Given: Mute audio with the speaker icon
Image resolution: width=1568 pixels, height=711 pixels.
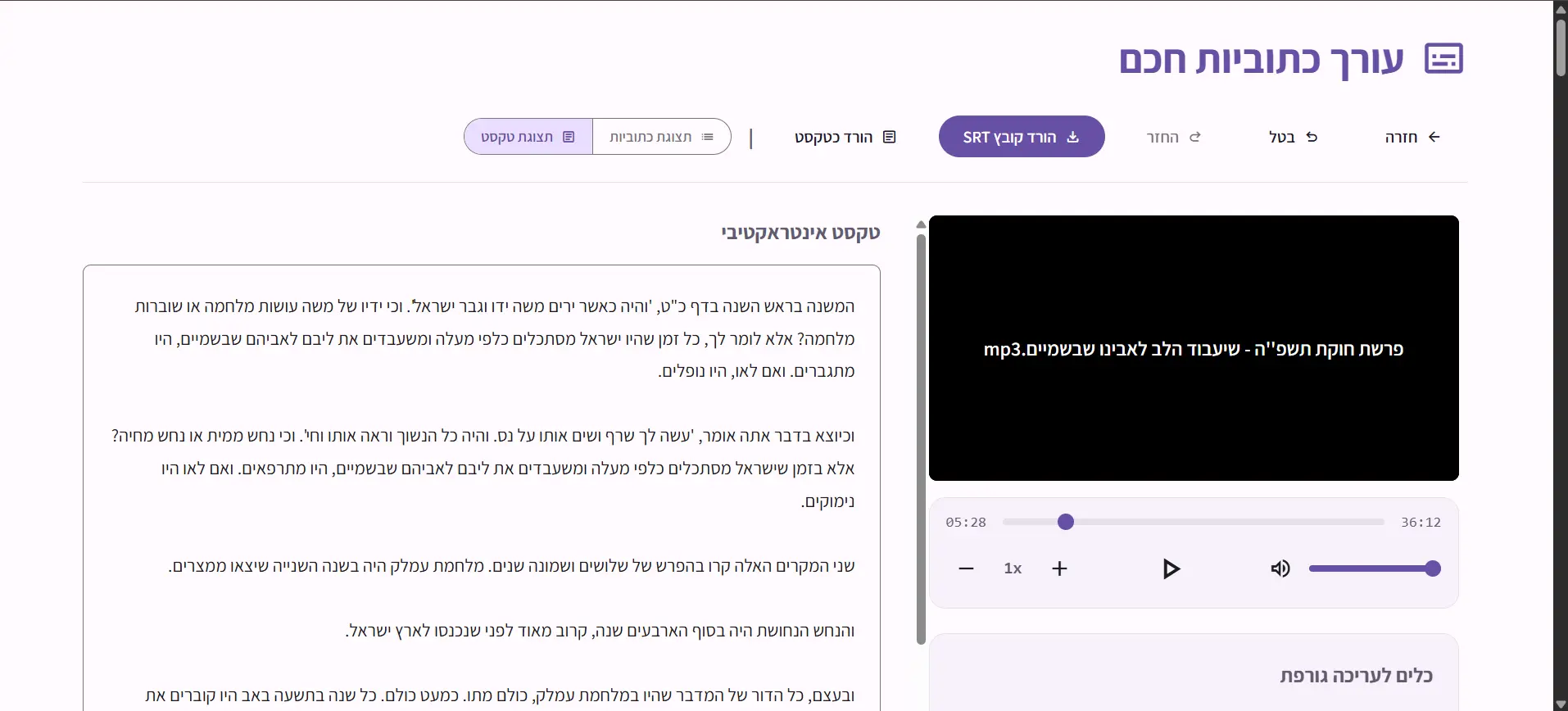Looking at the screenshot, I should pyautogui.click(x=1280, y=568).
